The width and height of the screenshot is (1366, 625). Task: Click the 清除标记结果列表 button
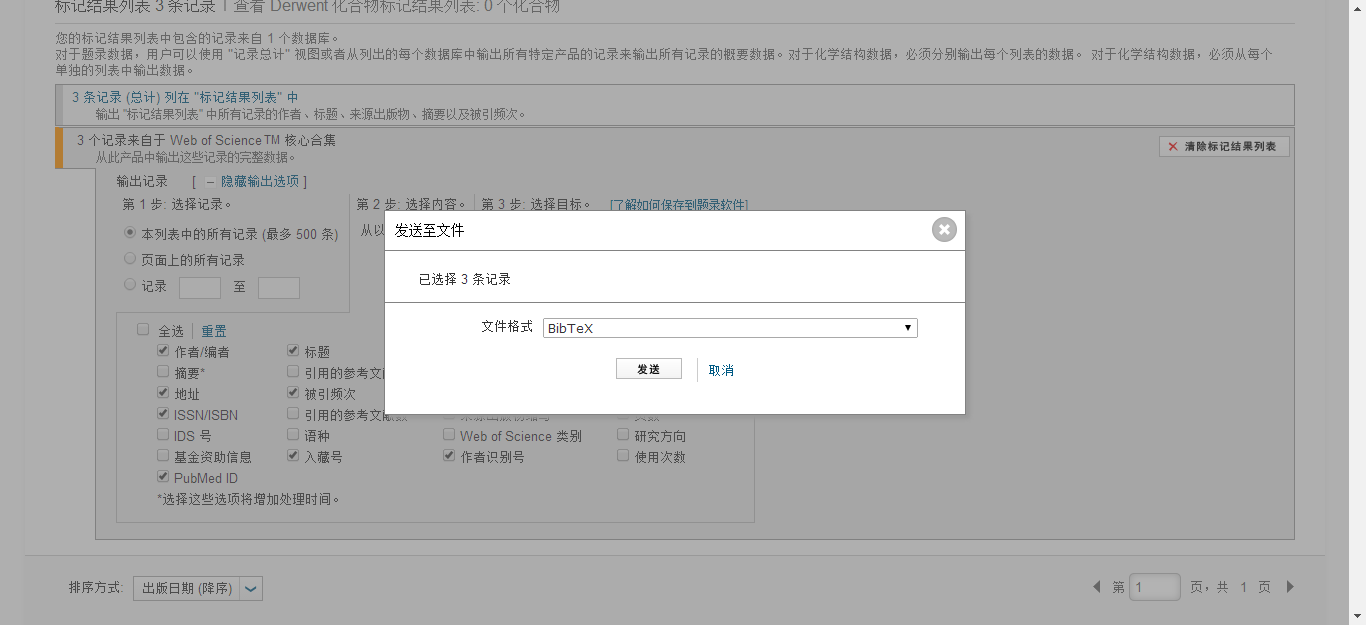(1224, 146)
